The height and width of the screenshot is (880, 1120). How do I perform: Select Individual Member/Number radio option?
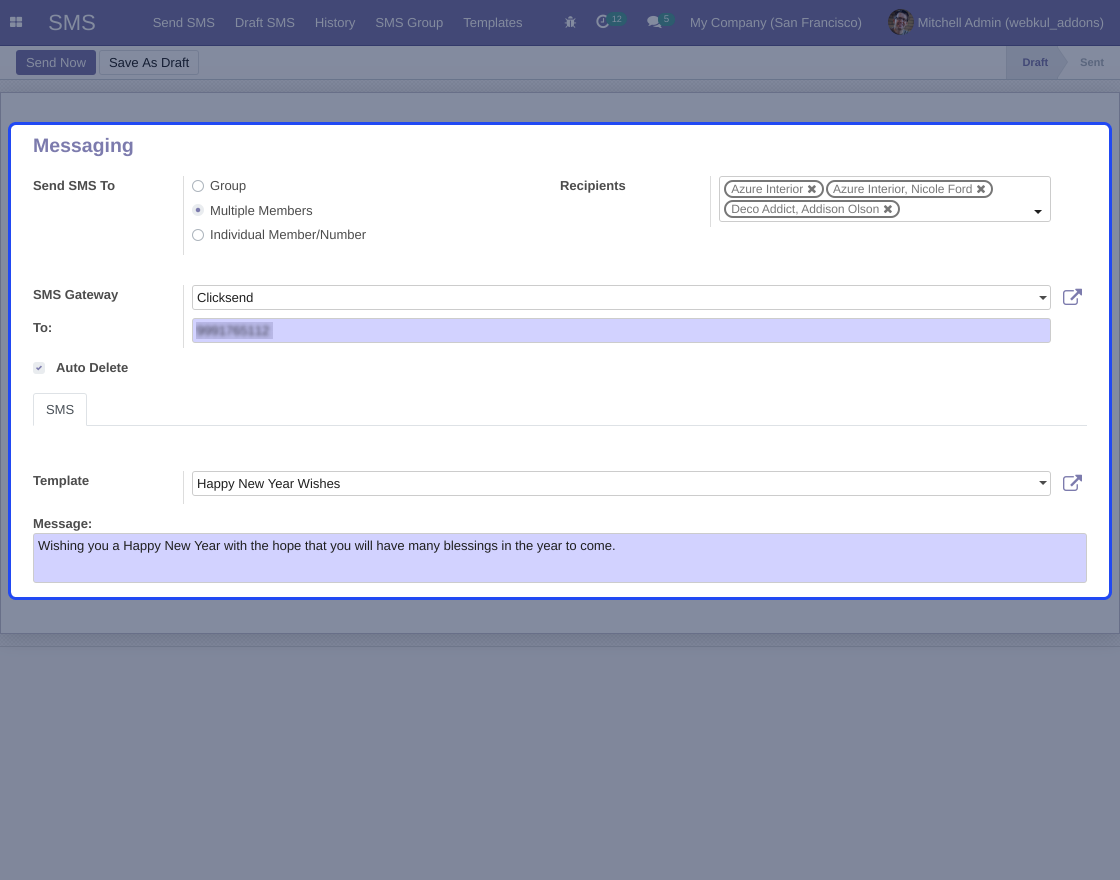(x=198, y=235)
